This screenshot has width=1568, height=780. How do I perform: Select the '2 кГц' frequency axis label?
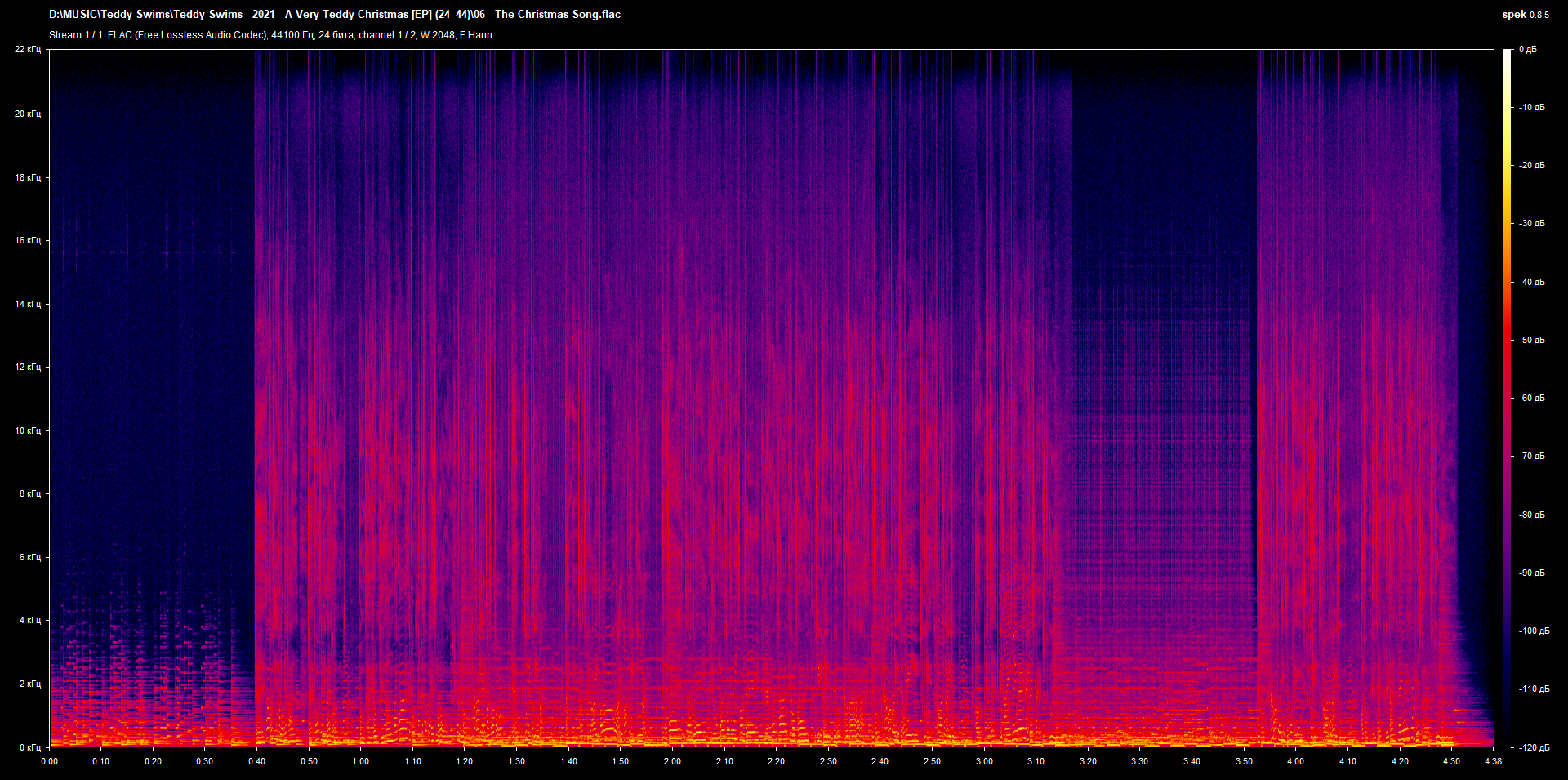[x=30, y=684]
